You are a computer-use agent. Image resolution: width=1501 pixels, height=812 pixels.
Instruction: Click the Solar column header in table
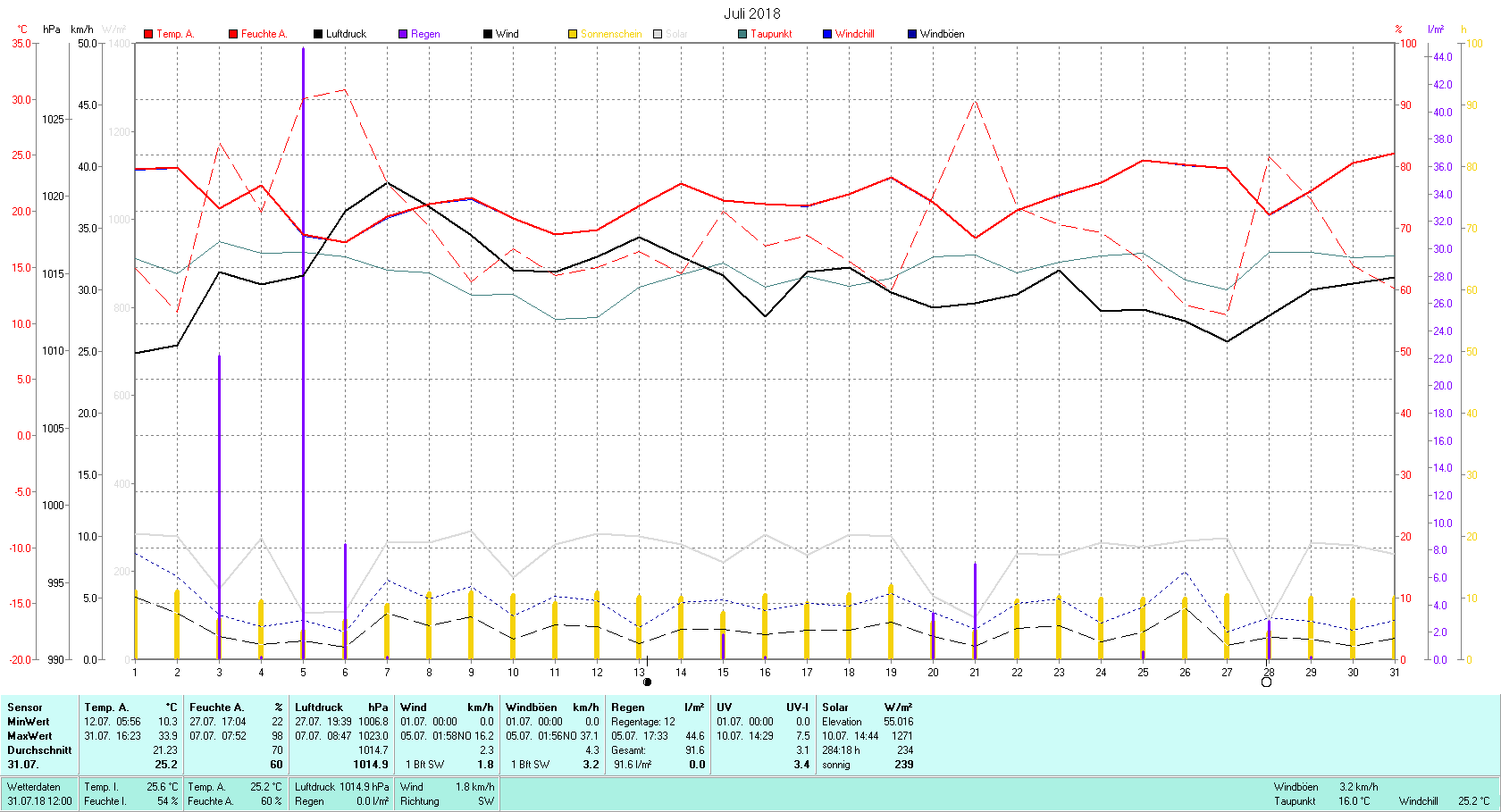[x=835, y=707]
